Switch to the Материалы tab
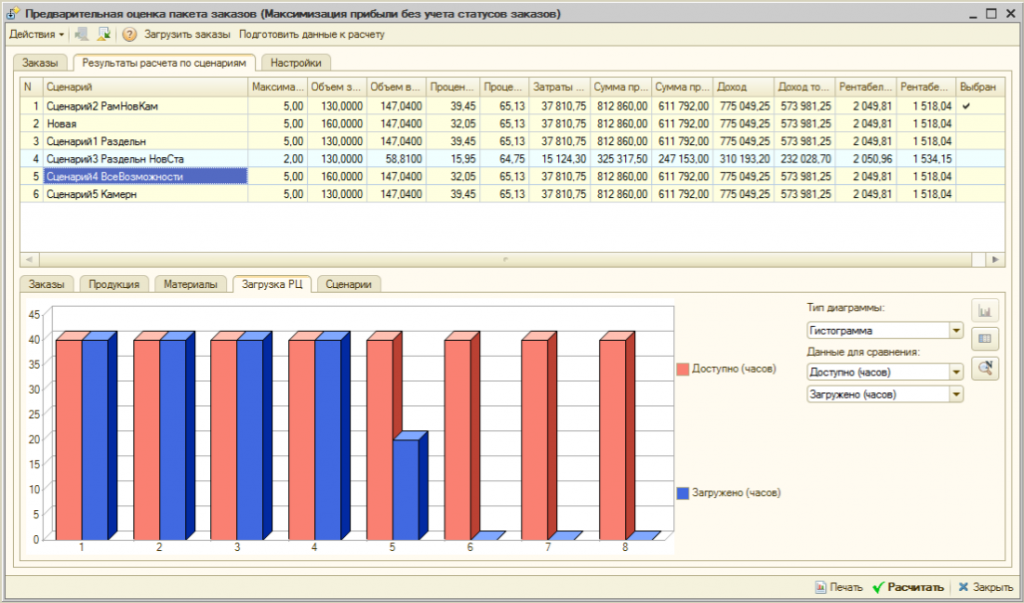 coord(190,284)
